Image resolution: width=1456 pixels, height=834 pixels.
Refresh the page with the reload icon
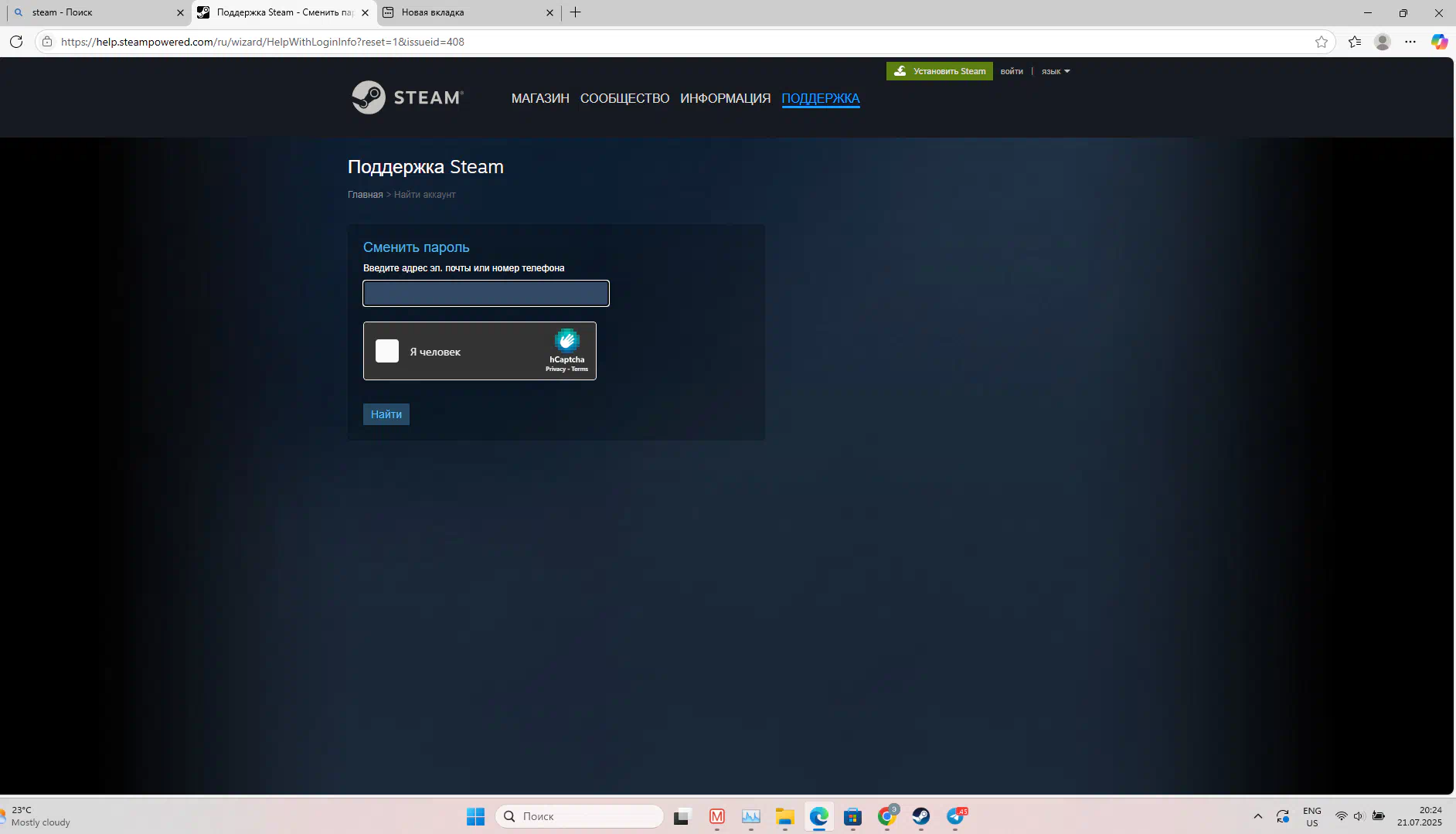coord(16,42)
